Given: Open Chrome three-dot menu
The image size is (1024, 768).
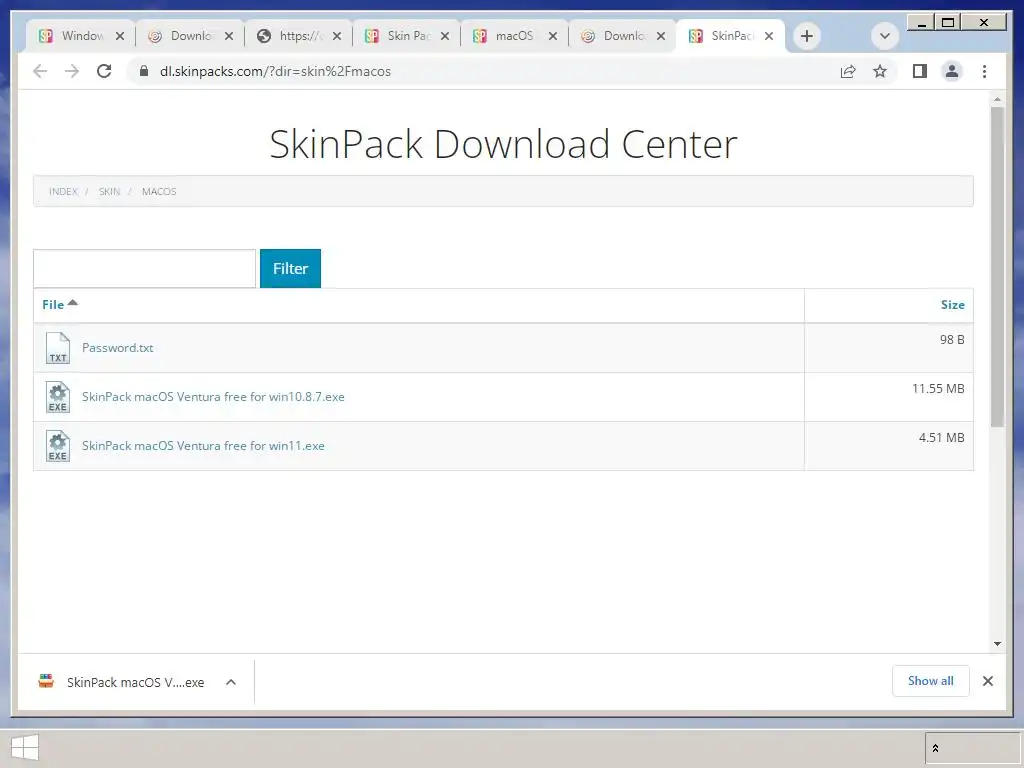Looking at the screenshot, I should (984, 71).
